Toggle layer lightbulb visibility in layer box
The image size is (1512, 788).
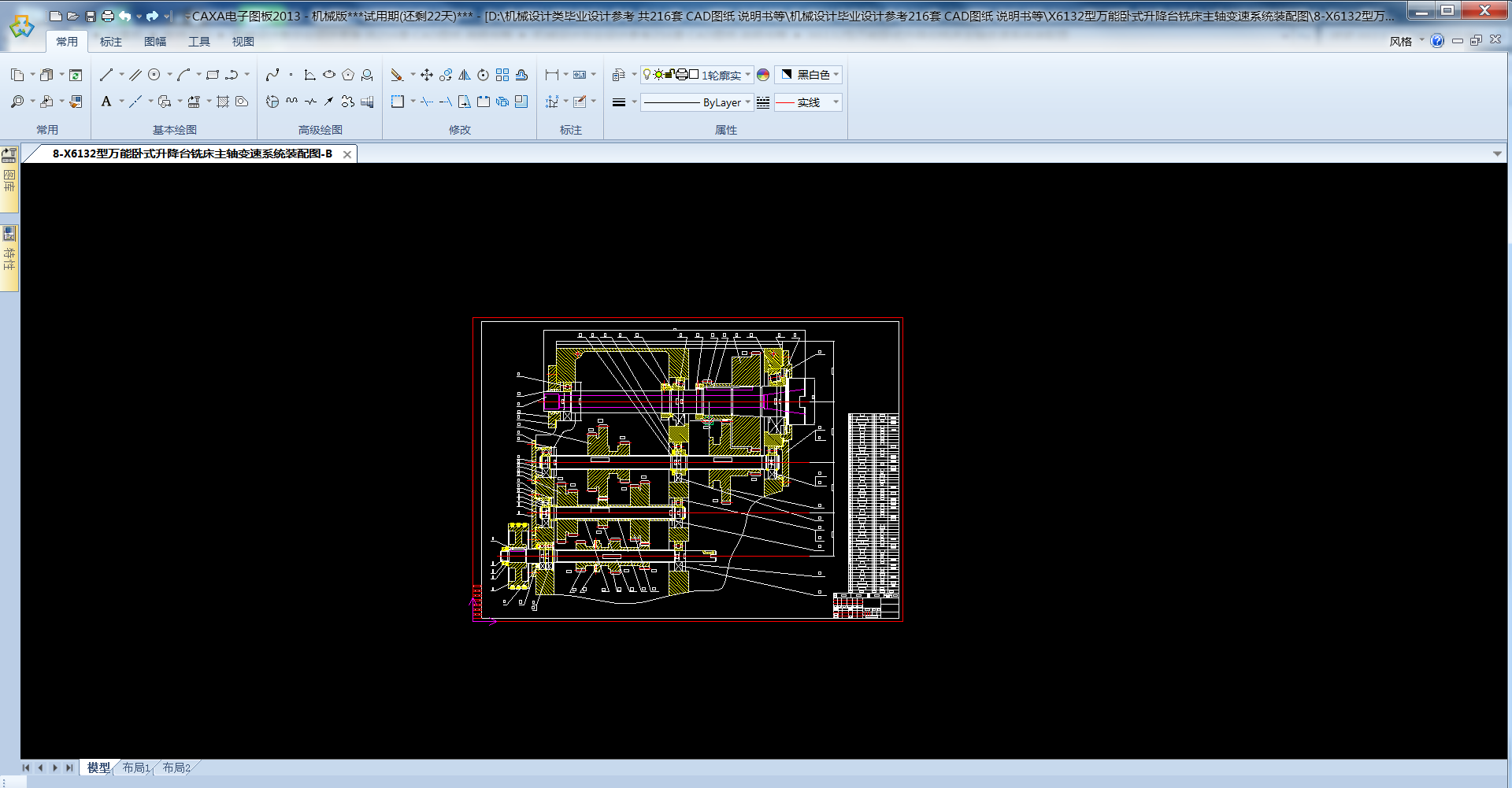[647, 75]
